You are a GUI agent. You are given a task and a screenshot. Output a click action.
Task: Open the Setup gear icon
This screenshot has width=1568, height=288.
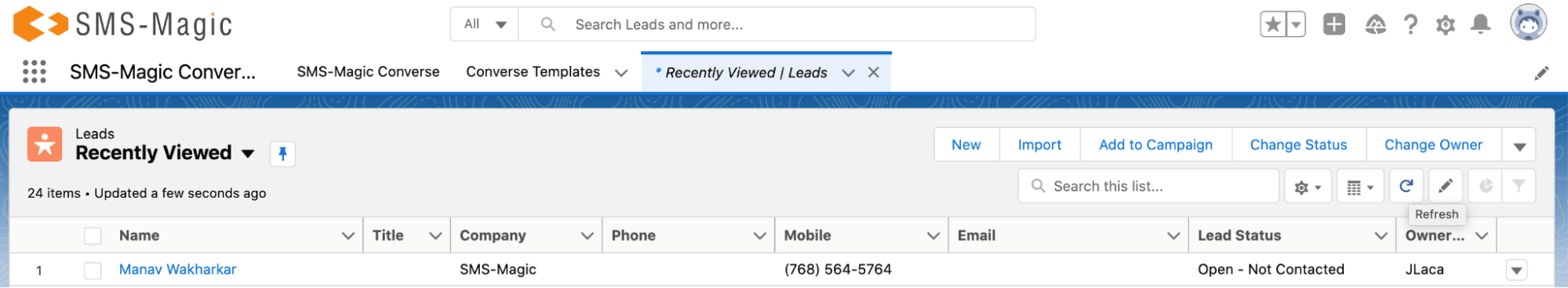pos(1445,25)
